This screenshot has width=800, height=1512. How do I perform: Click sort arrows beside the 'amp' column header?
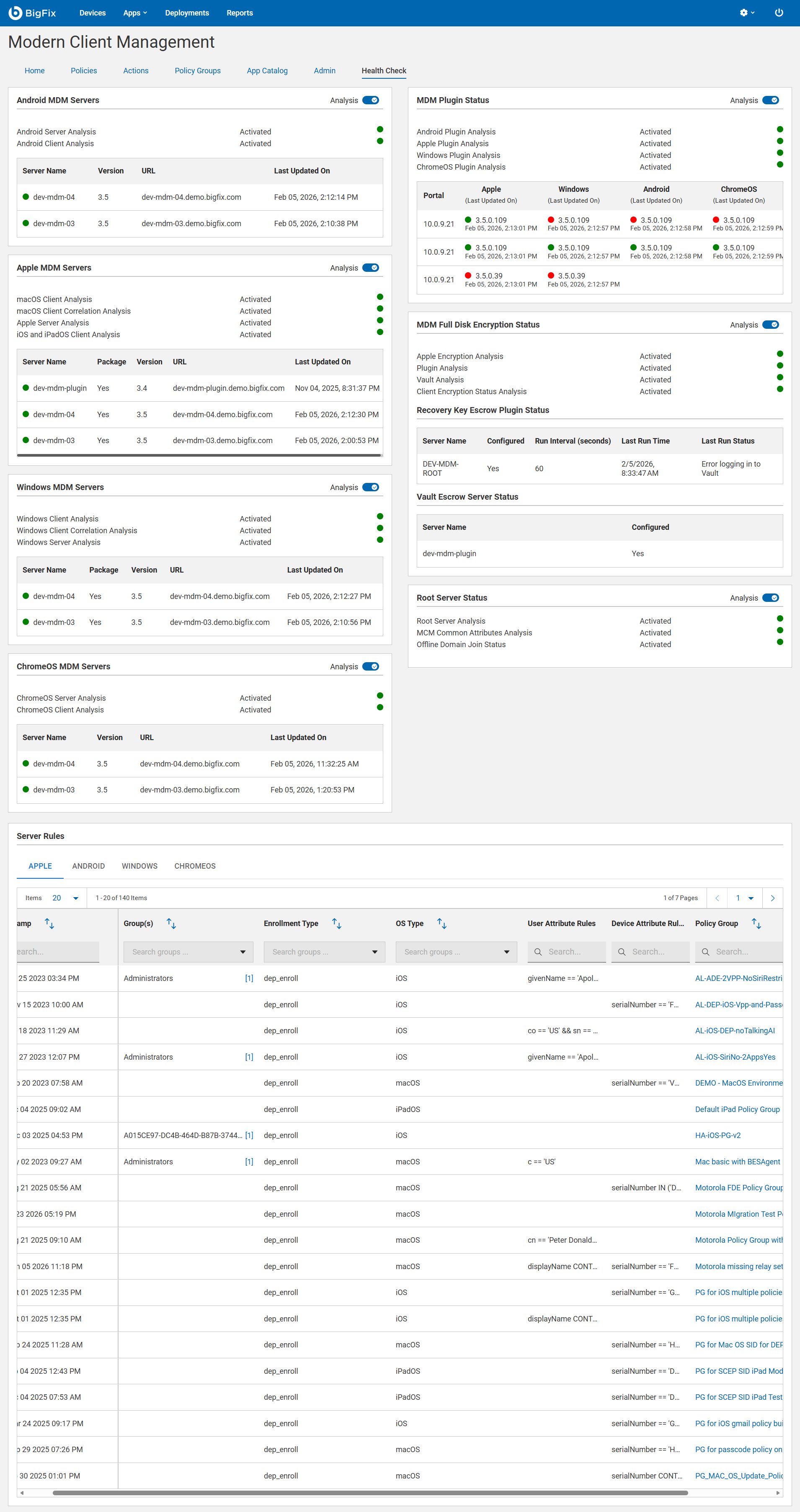pyautogui.click(x=50, y=924)
